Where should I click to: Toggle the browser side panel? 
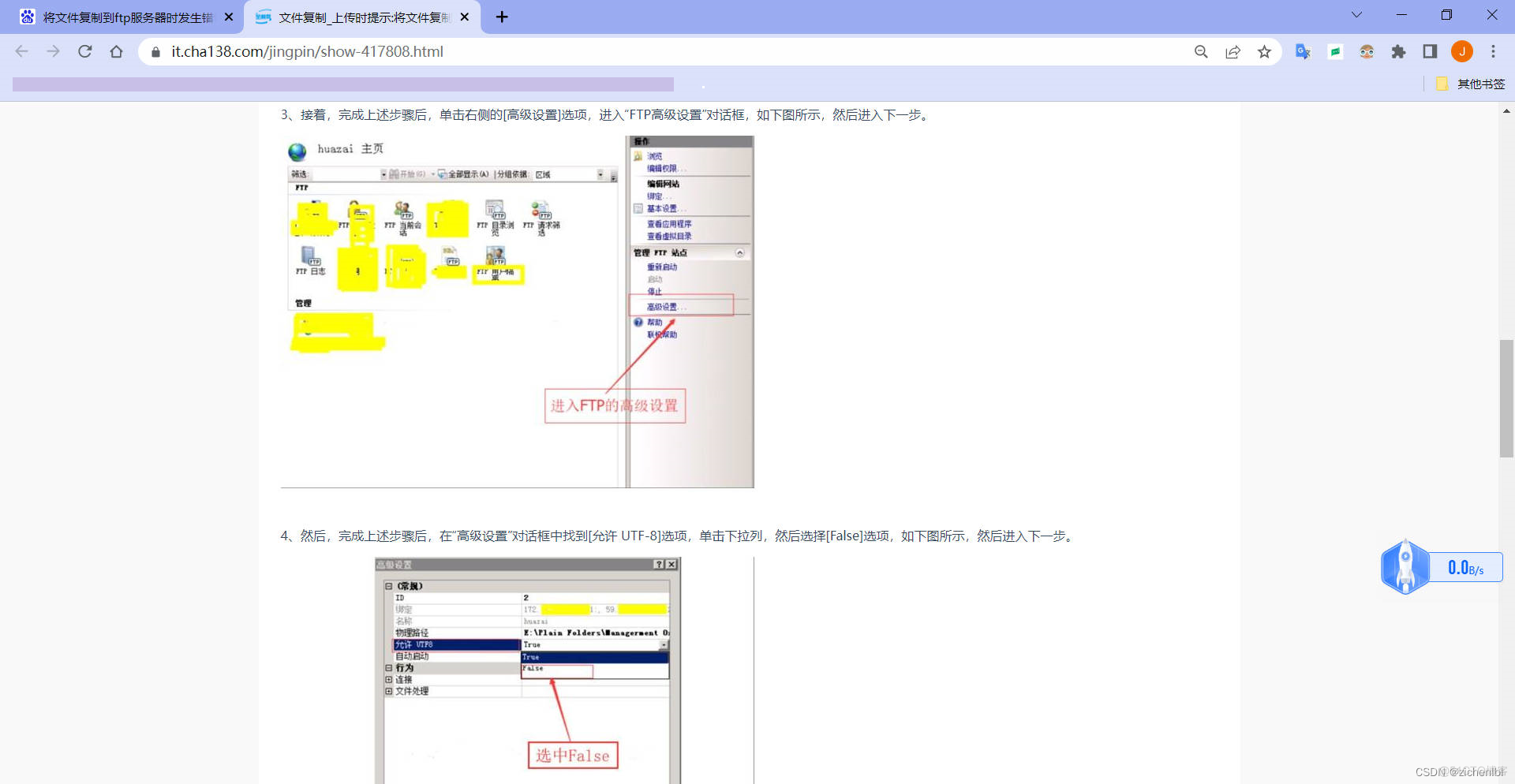tap(1430, 51)
